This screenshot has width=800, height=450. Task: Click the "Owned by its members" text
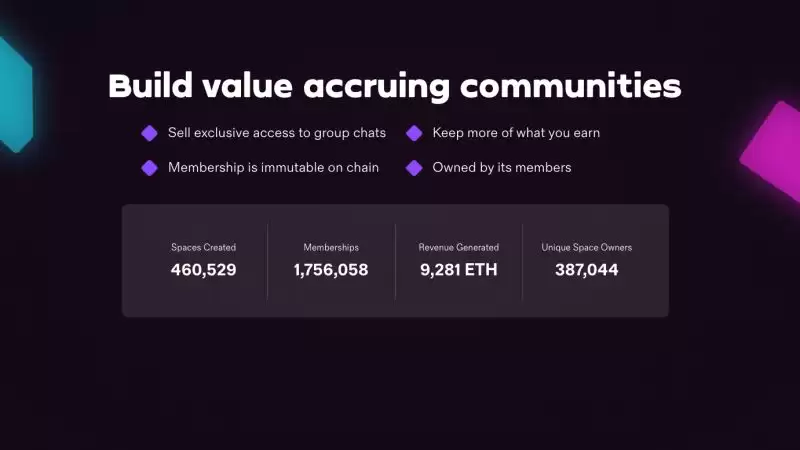502,168
